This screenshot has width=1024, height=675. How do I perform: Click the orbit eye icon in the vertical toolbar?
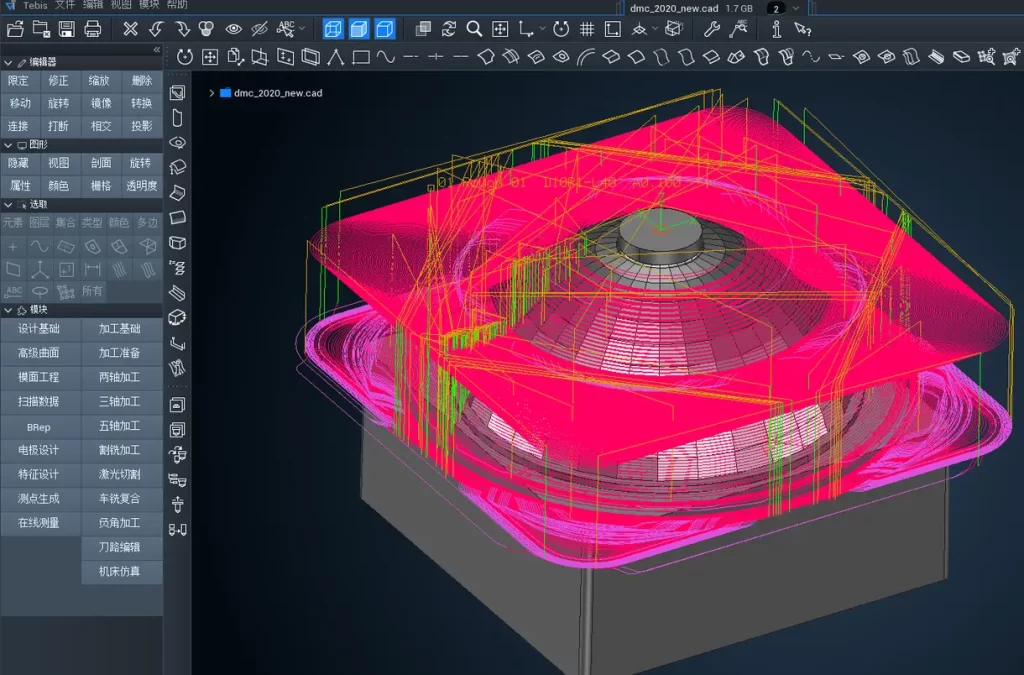[178, 143]
